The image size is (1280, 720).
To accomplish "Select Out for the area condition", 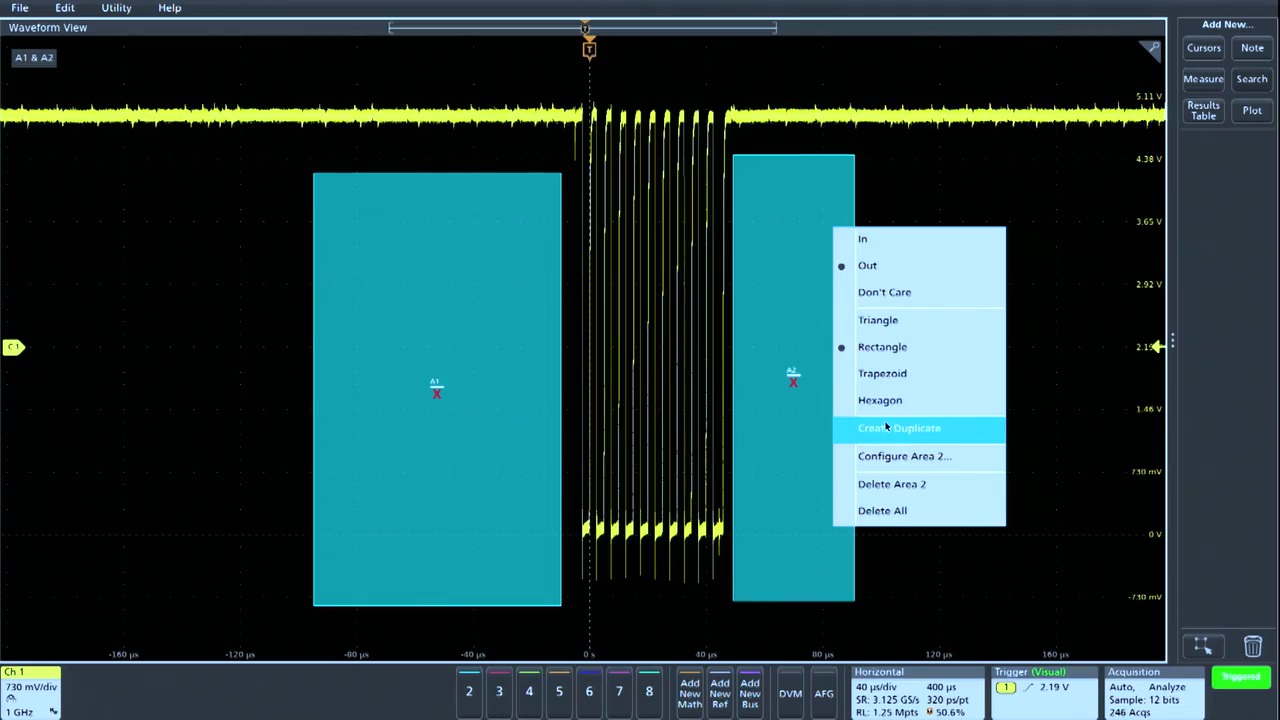I will click(919, 266).
